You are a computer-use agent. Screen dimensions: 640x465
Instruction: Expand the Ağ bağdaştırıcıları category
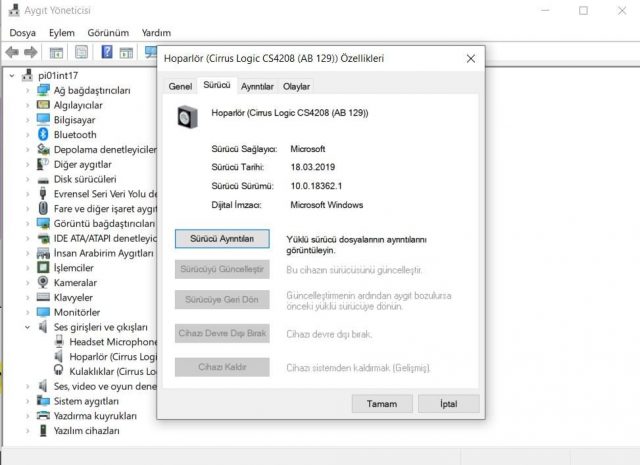27,91
